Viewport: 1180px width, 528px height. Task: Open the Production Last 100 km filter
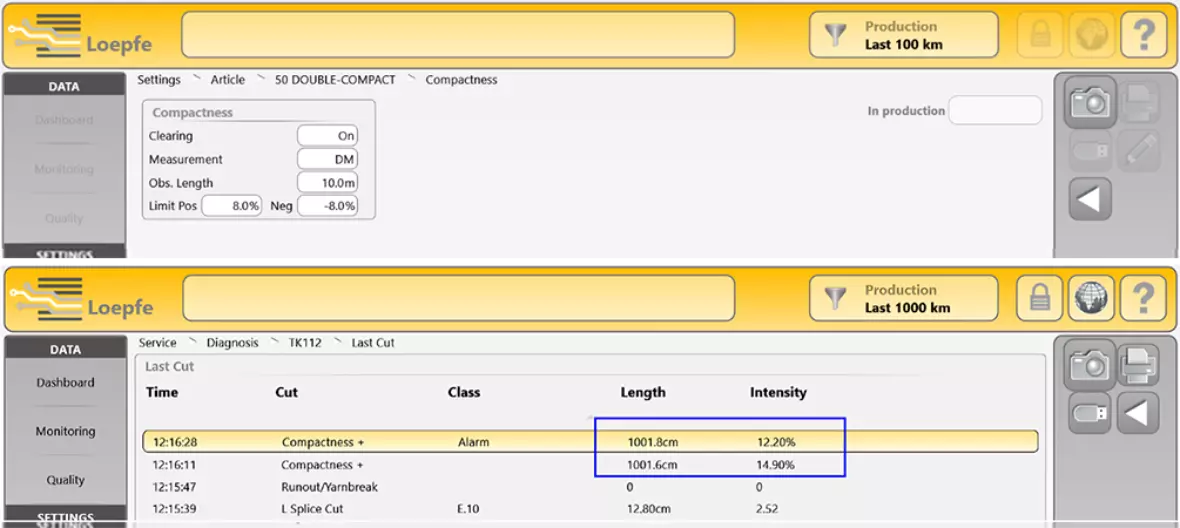(903, 36)
